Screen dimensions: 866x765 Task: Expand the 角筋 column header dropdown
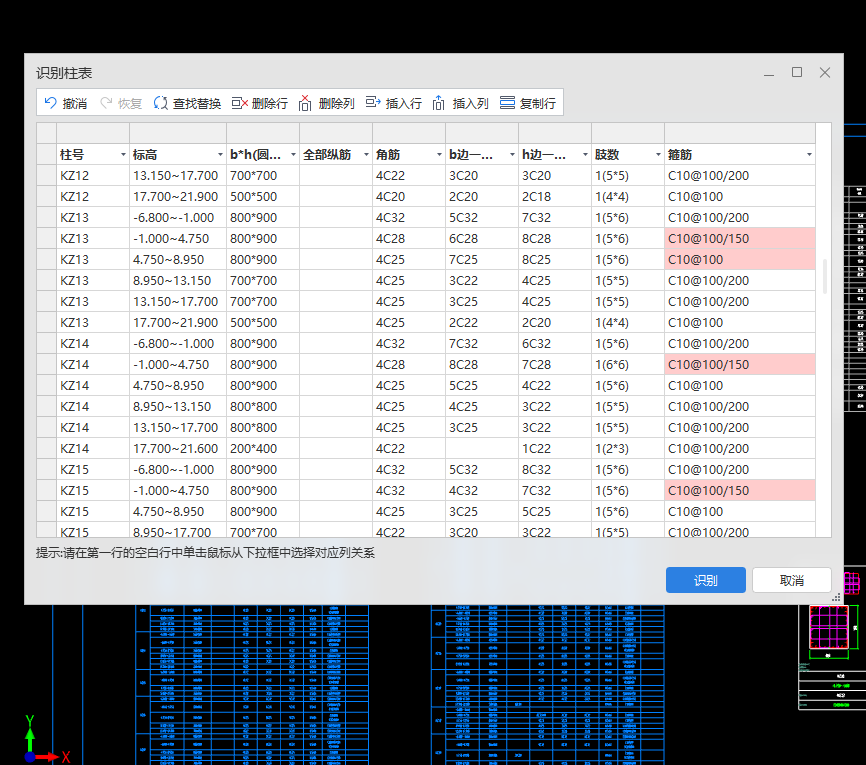[x=438, y=155]
